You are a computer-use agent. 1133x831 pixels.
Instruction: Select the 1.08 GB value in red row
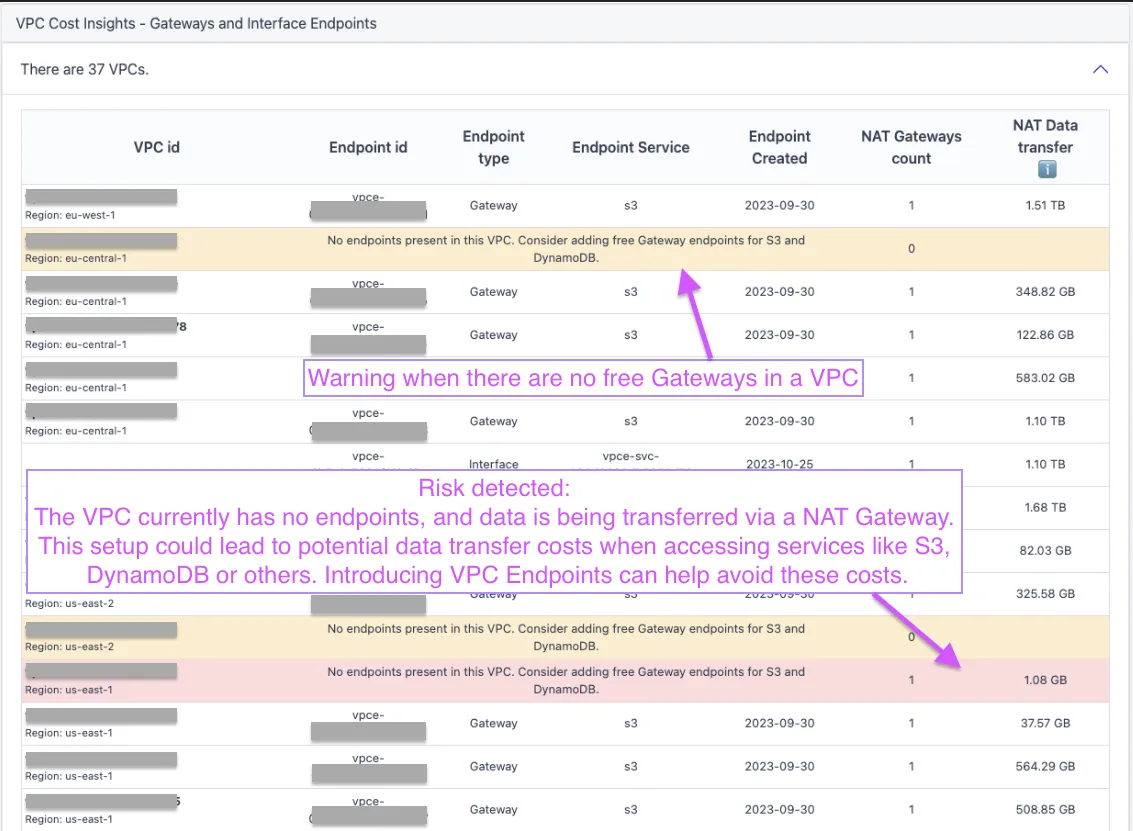click(1046, 680)
